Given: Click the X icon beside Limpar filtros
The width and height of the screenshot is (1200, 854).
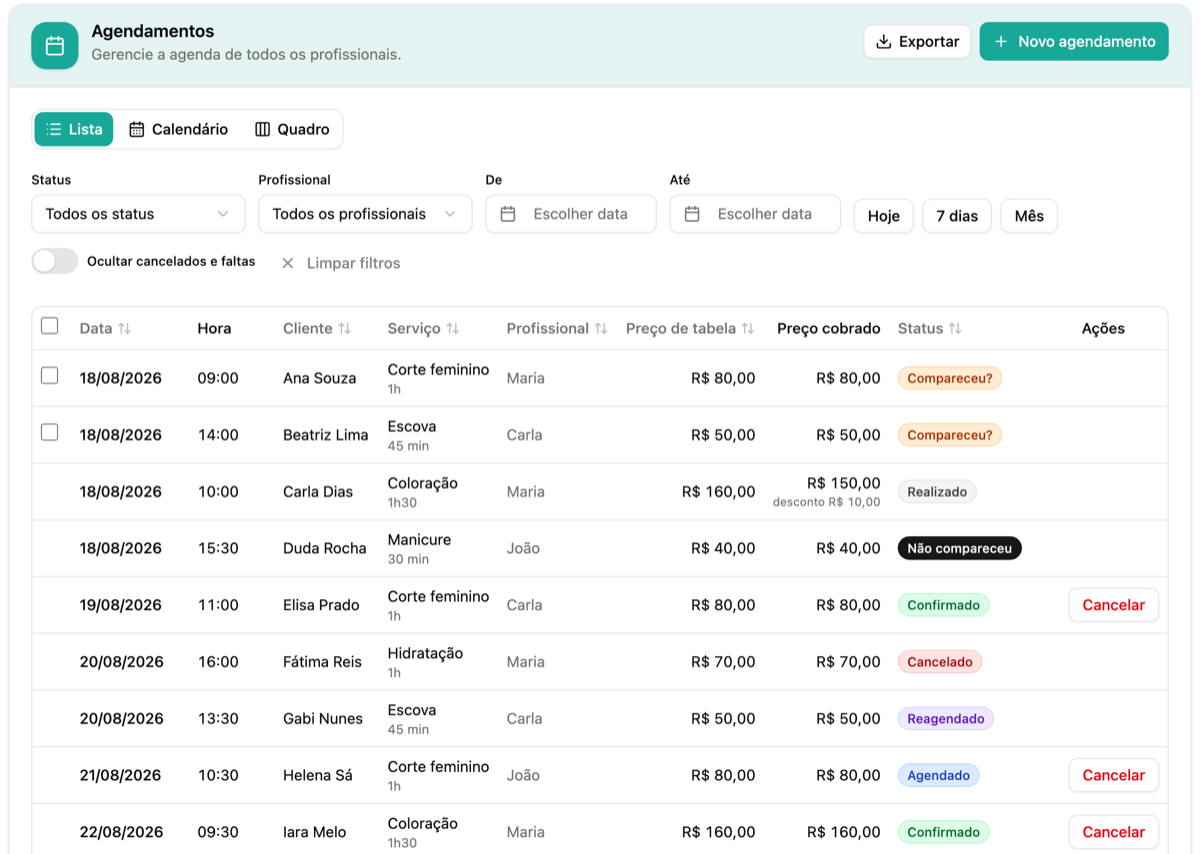Looking at the screenshot, I should click(288, 263).
